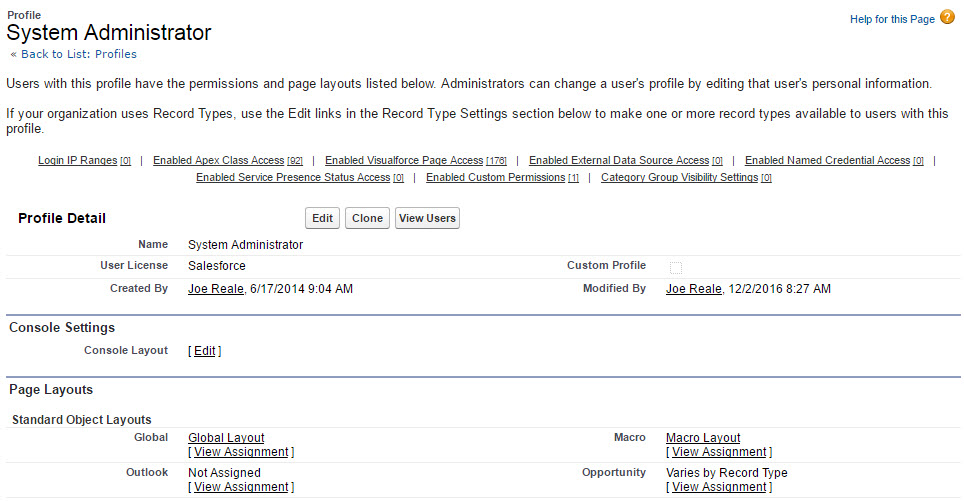Click the Edit profile button

tap(322, 218)
